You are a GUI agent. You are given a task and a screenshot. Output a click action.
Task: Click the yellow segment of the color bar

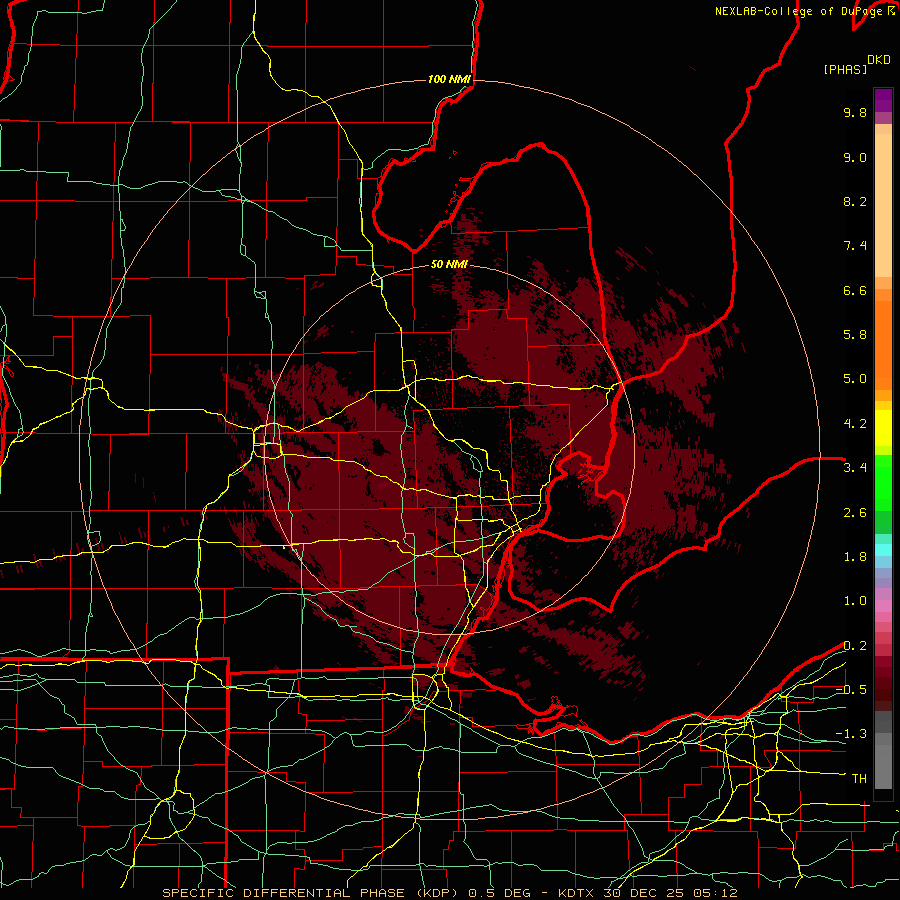pyautogui.click(x=883, y=428)
